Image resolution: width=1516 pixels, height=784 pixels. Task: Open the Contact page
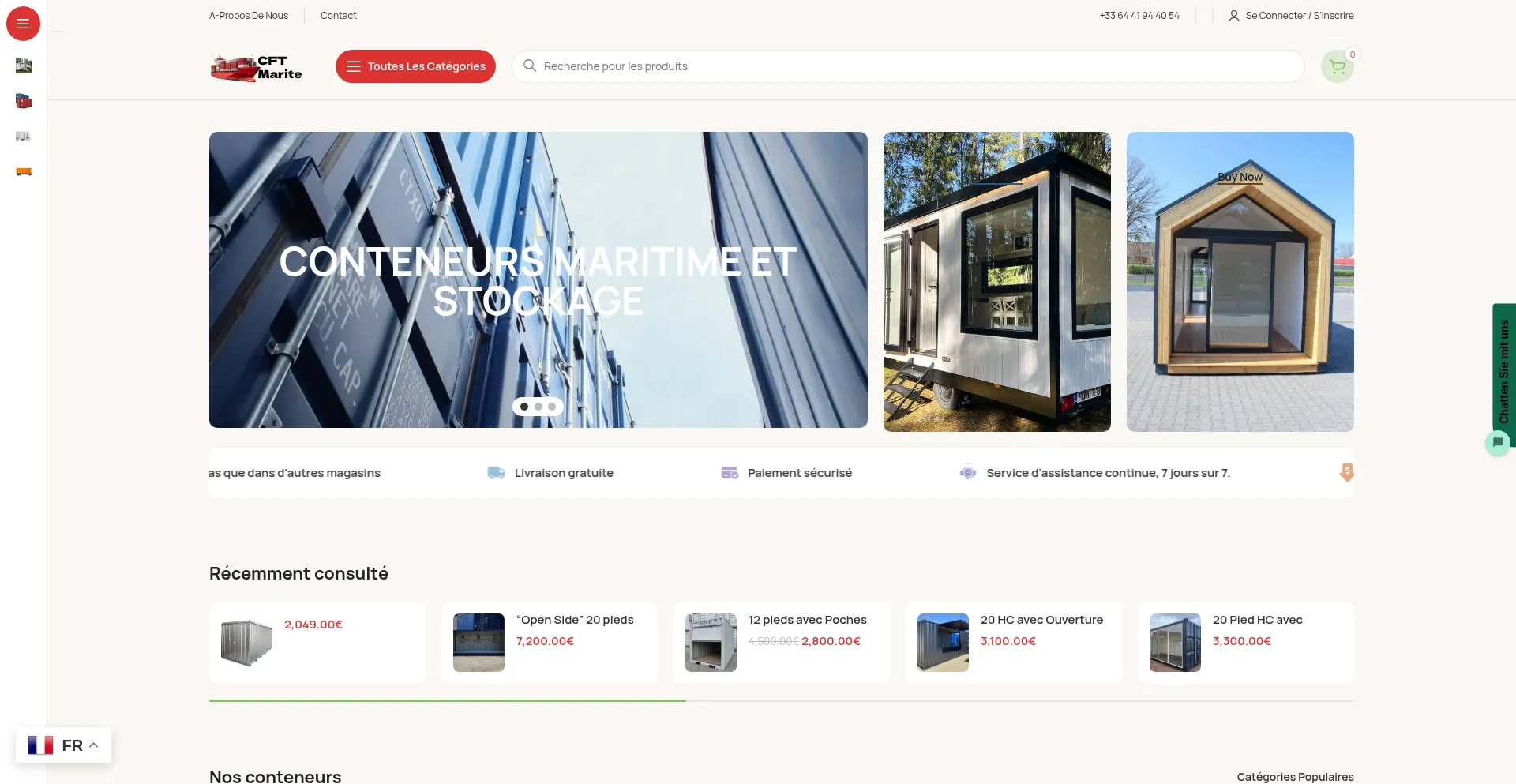point(338,16)
